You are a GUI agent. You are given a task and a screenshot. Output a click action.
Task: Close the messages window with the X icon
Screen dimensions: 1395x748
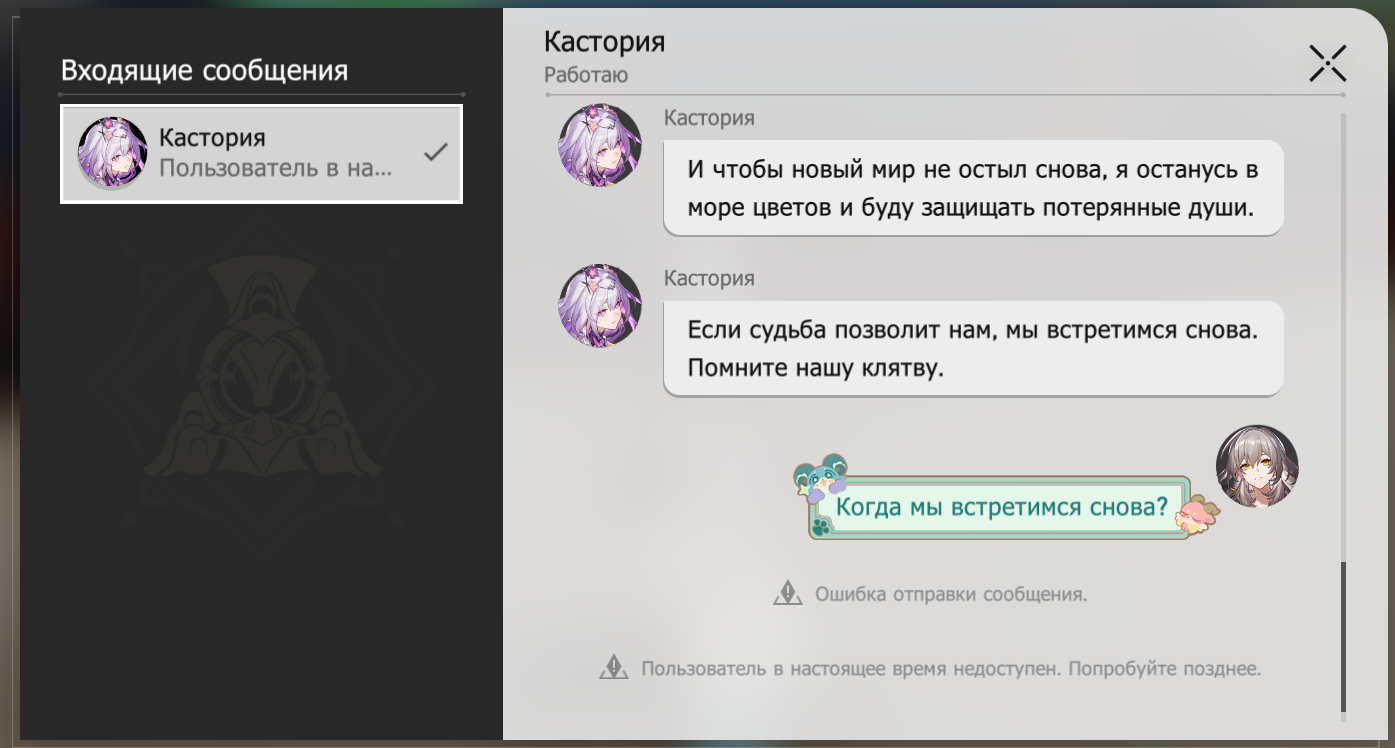[x=1327, y=63]
